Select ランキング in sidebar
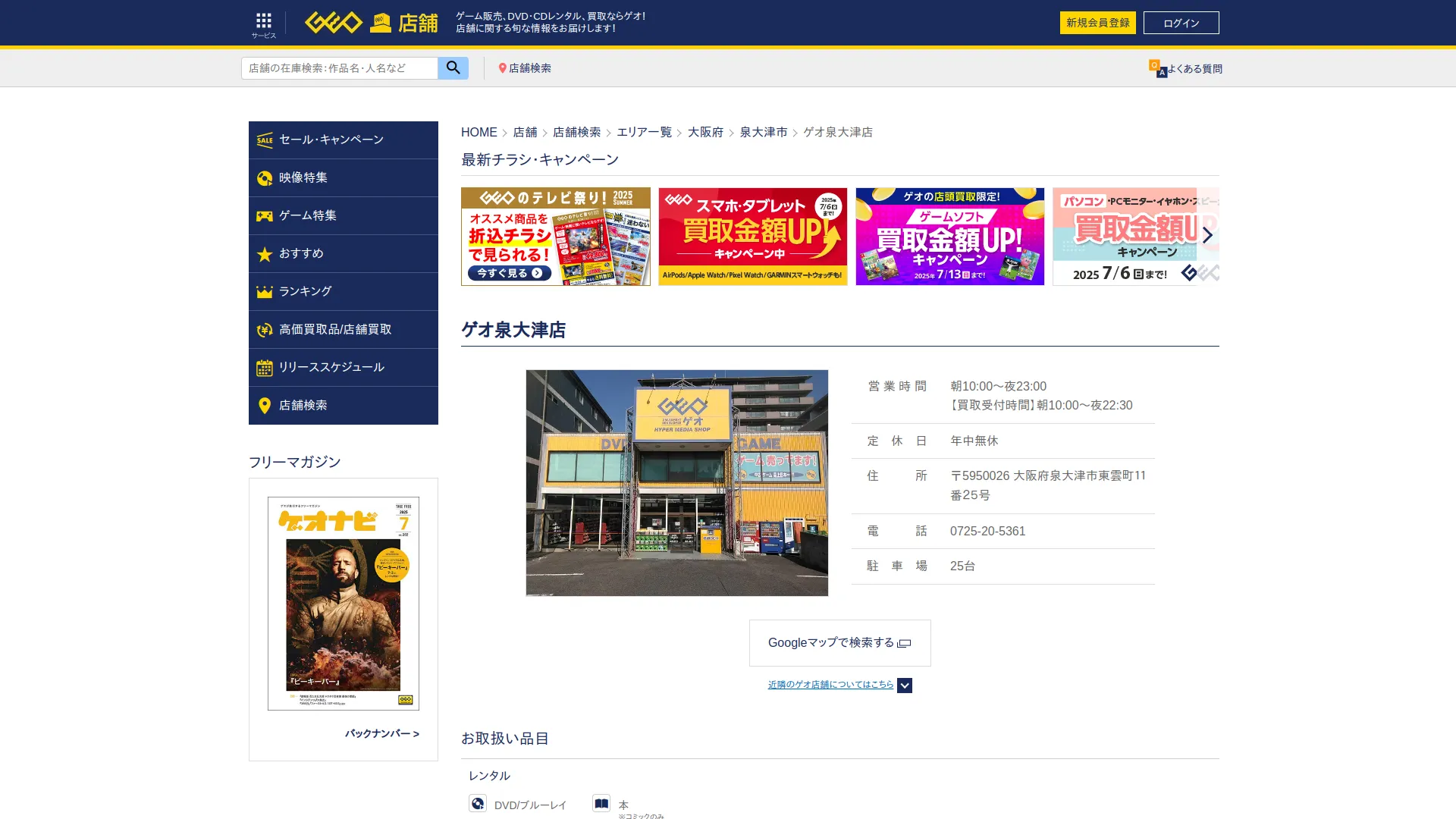1456x819 pixels. point(344,291)
